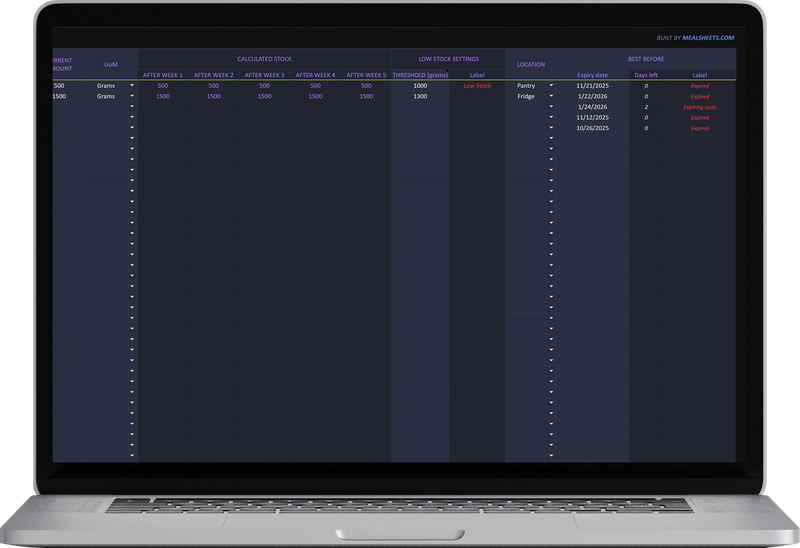
Task: Select the Label subheader under Best Before
Action: point(699,75)
